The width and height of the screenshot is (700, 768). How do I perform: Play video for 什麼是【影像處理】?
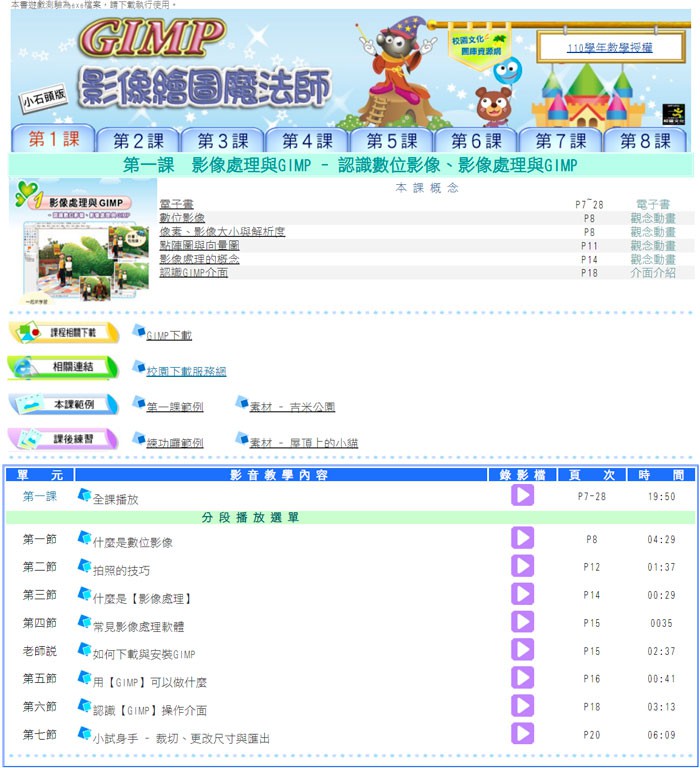coord(522,595)
